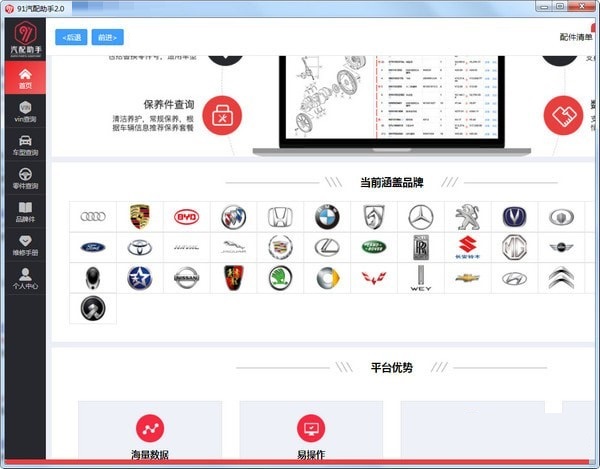Click the 保养件查询 heading text
The image size is (600, 469).
tap(169, 104)
